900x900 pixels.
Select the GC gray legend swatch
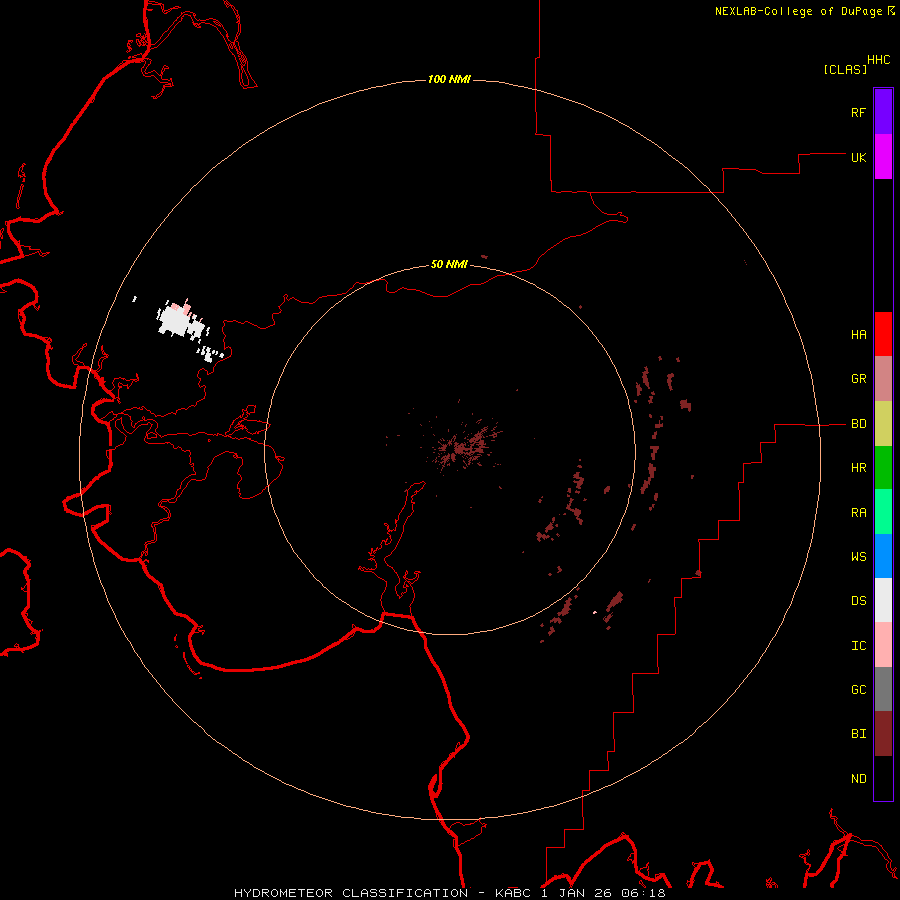(x=883, y=689)
